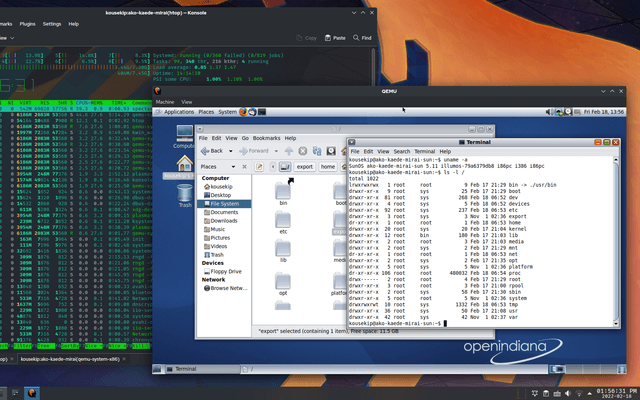640x400 pixels.
Task: Select Browse Network in sidebar
Action: pos(225,288)
